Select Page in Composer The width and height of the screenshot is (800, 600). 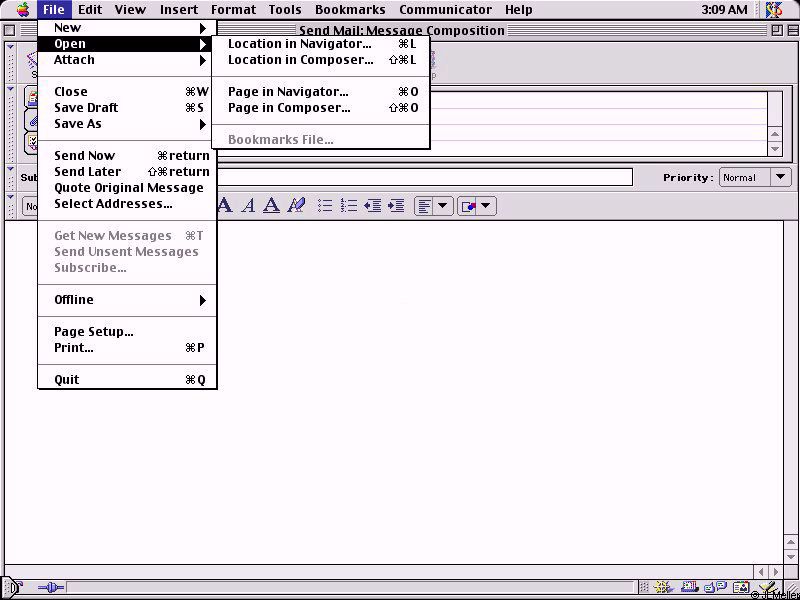pyautogui.click(x=321, y=108)
